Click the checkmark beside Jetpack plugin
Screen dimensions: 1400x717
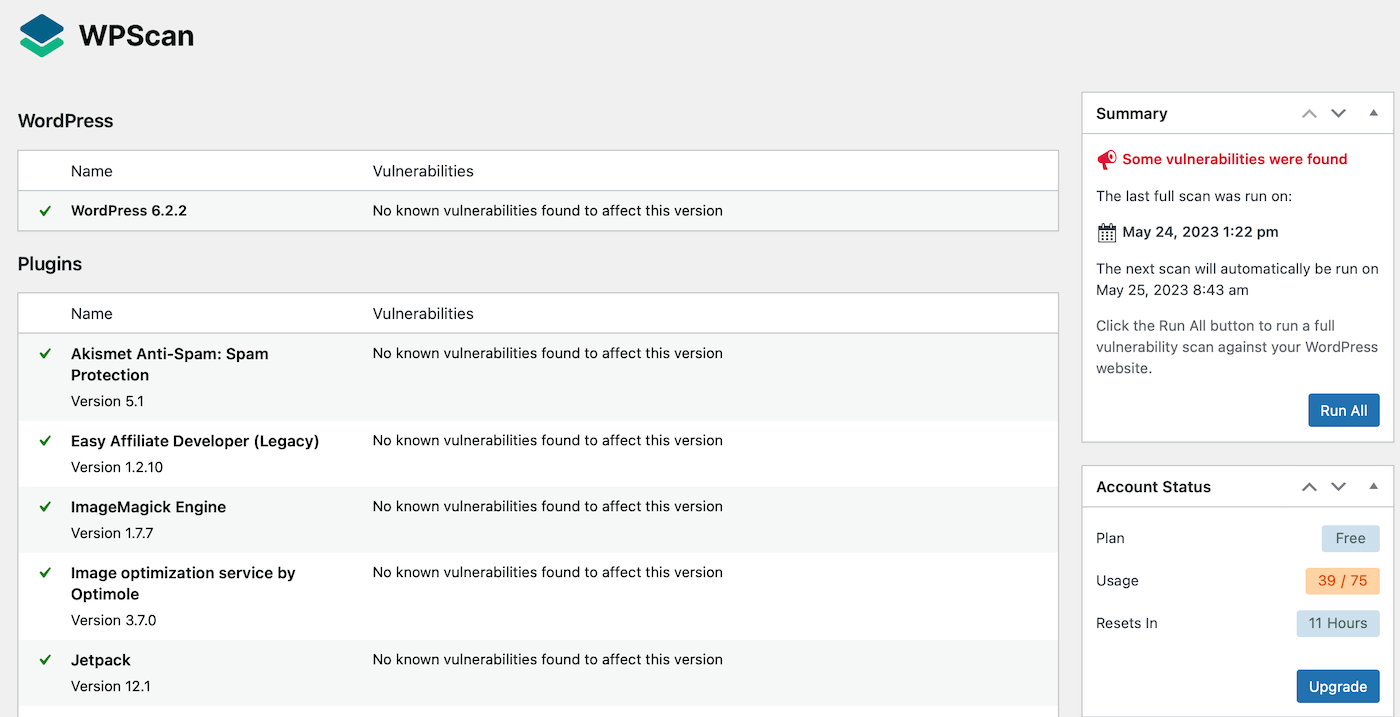(x=45, y=660)
